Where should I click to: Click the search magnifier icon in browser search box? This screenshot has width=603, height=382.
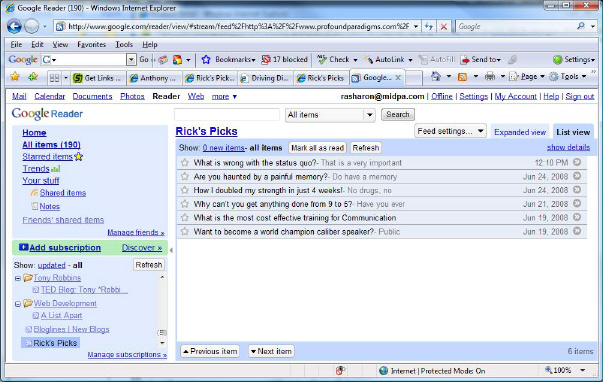[581, 26]
